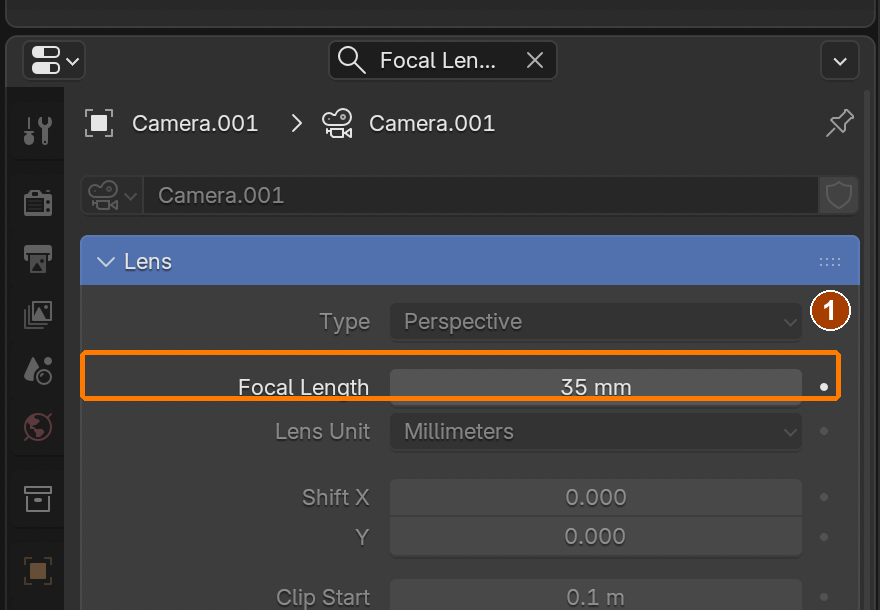The height and width of the screenshot is (610, 880).
Task: Click the Shift Y value field
Action: 595,536
